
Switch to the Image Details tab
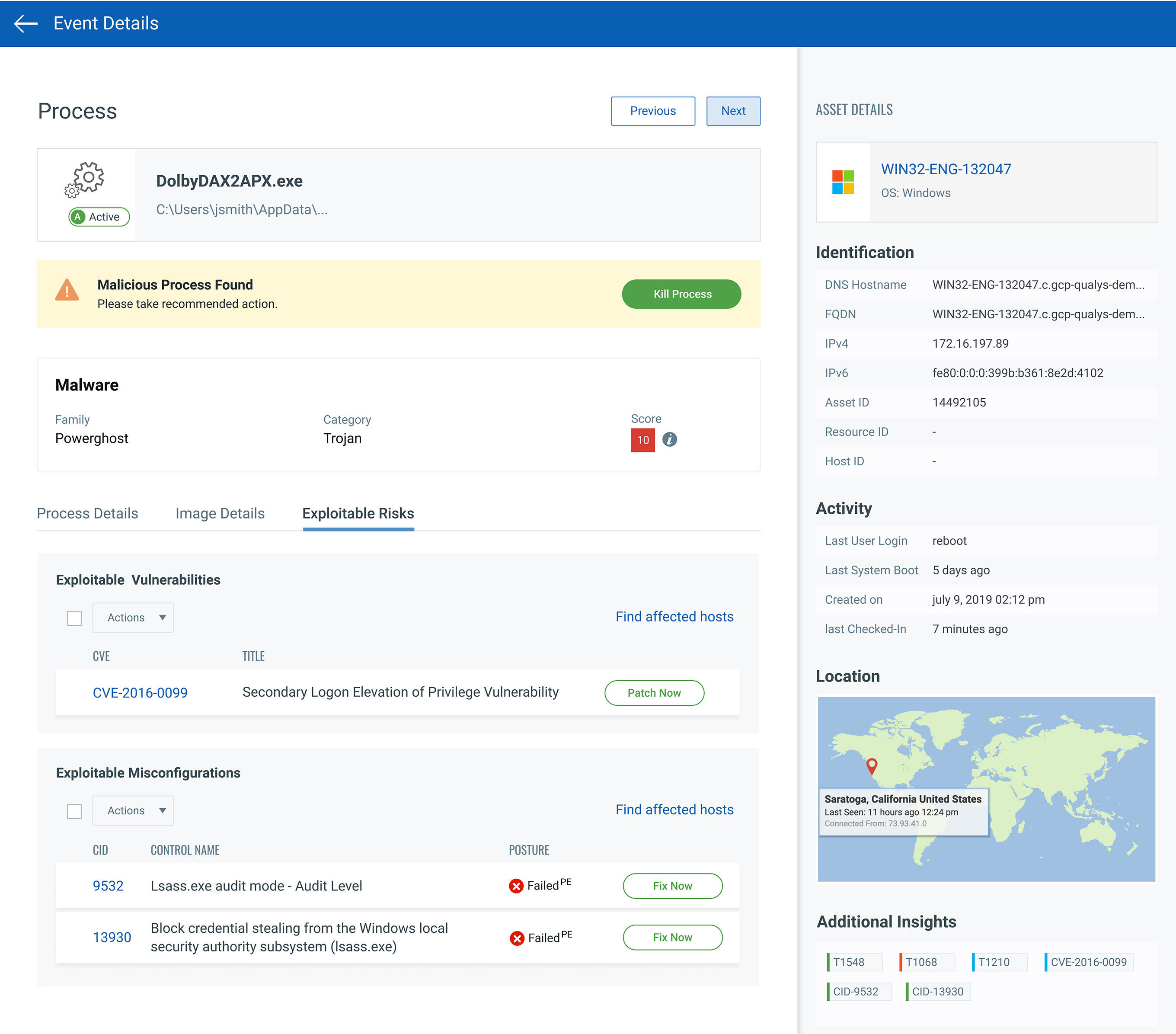click(x=220, y=513)
